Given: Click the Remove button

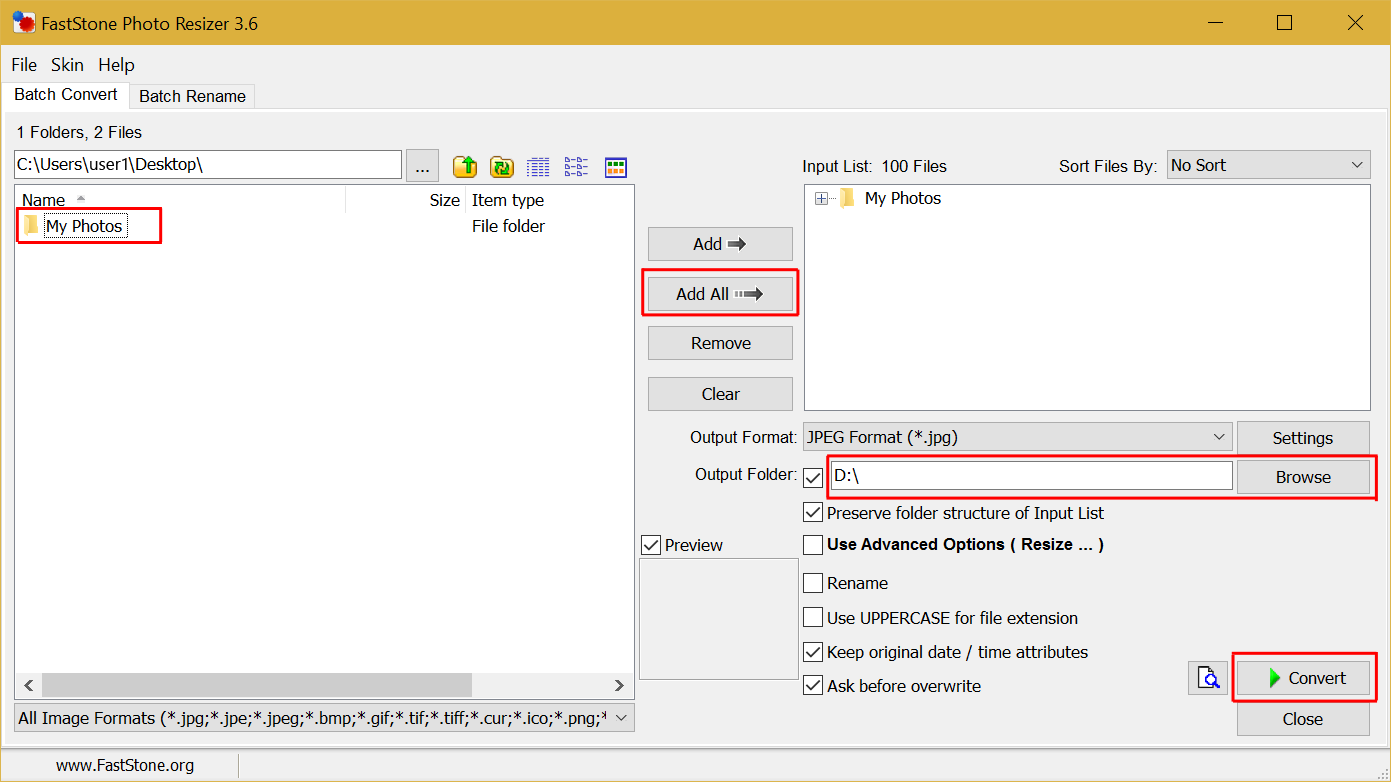Looking at the screenshot, I should coord(720,343).
